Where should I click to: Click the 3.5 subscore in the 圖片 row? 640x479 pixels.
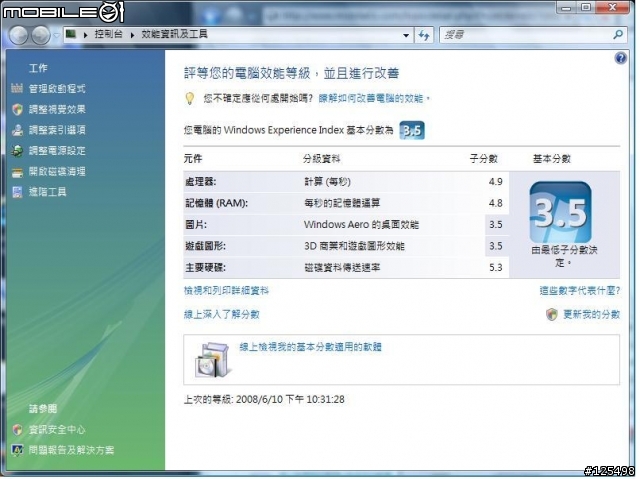pos(496,225)
